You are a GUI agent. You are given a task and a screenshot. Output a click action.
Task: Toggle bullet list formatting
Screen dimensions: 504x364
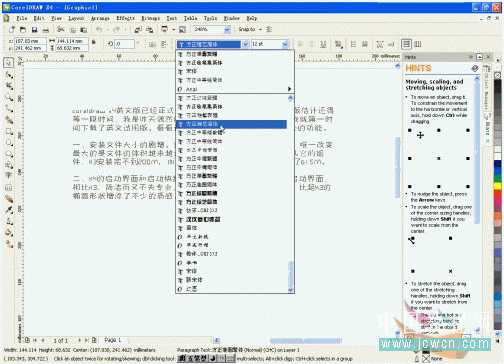[x=353, y=44]
